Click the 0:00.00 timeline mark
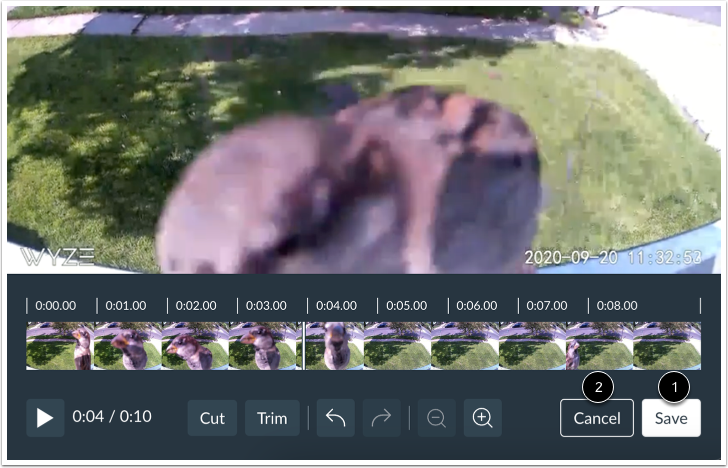 [56, 306]
